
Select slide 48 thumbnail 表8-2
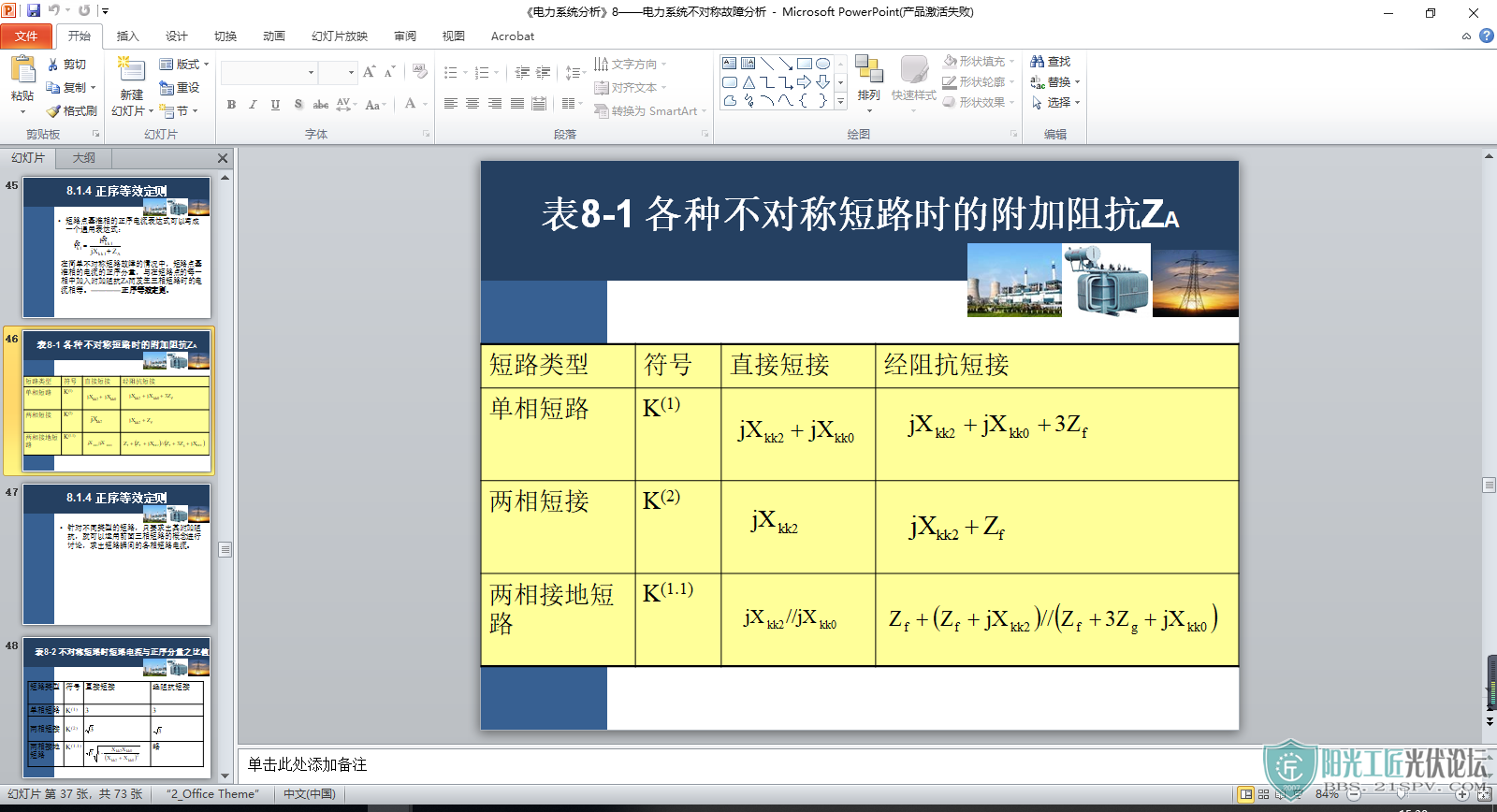tap(117, 707)
